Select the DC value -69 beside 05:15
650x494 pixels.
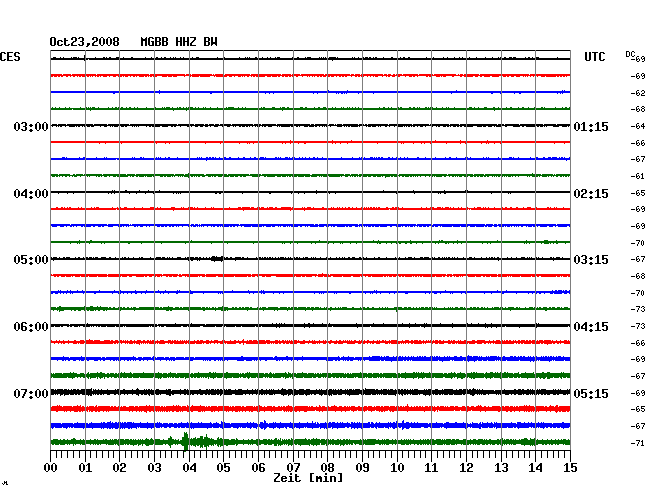point(638,393)
